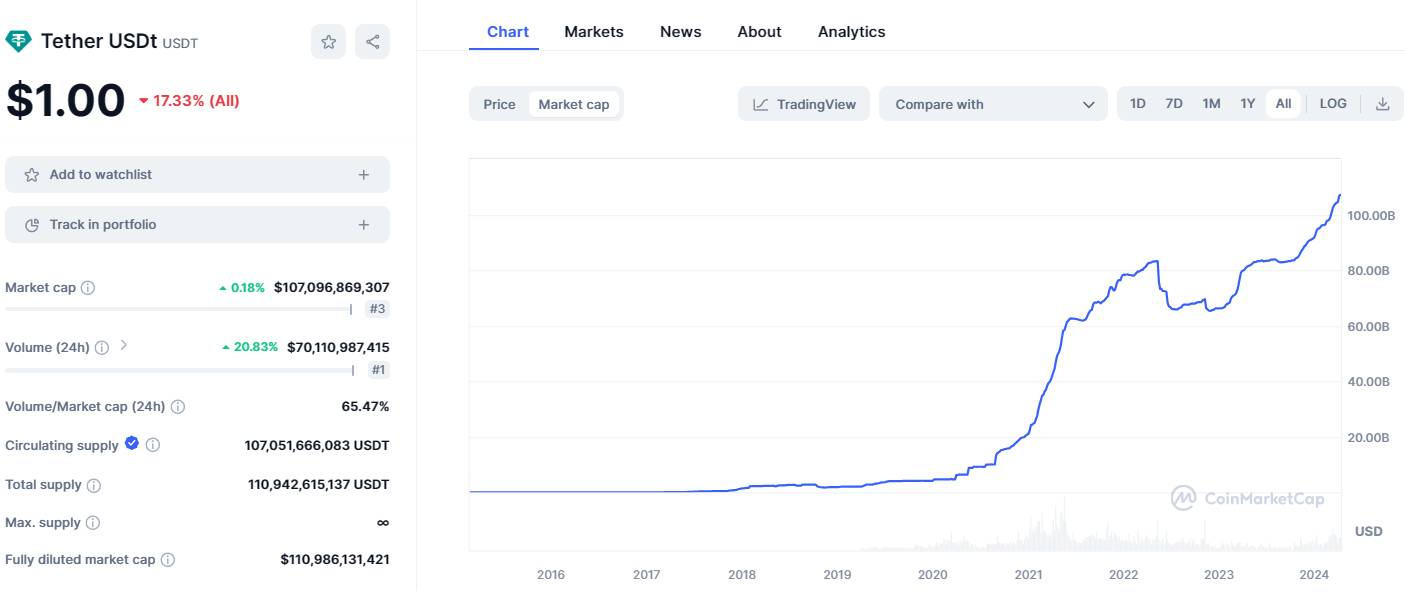The width and height of the screenshot is (1405, 591).
Task: Click the Market cap rank progress bar
Action: point(179,309)
